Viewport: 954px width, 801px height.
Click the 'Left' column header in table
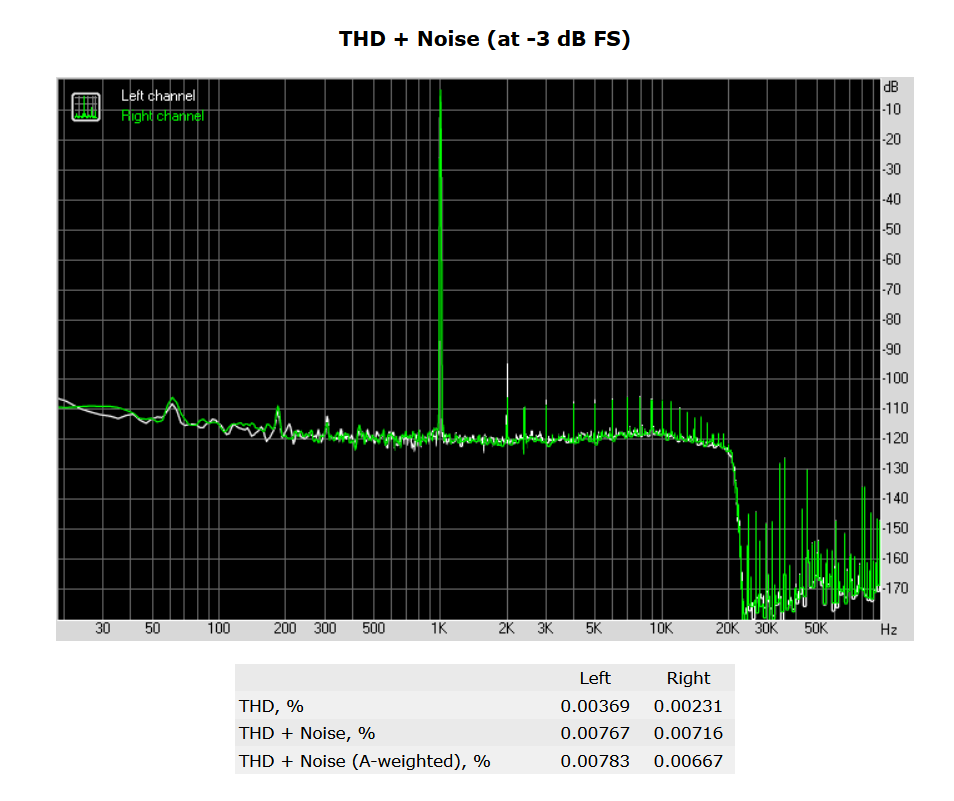(x=594, y=678)
